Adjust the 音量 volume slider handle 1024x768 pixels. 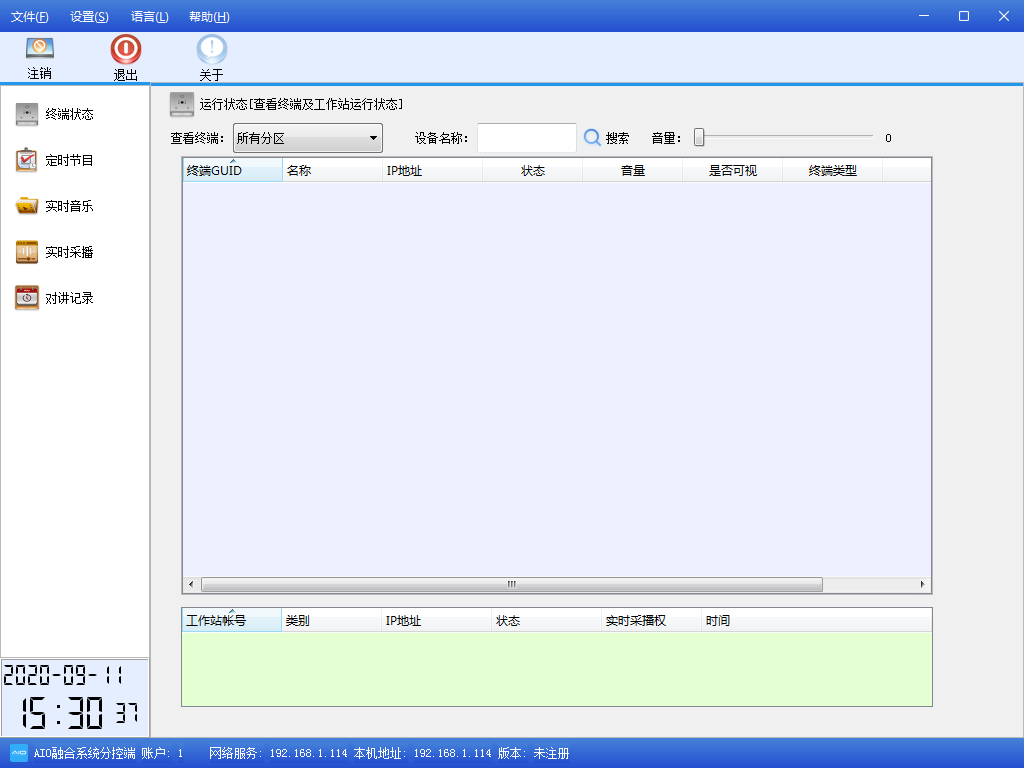[x=699, y=137]
